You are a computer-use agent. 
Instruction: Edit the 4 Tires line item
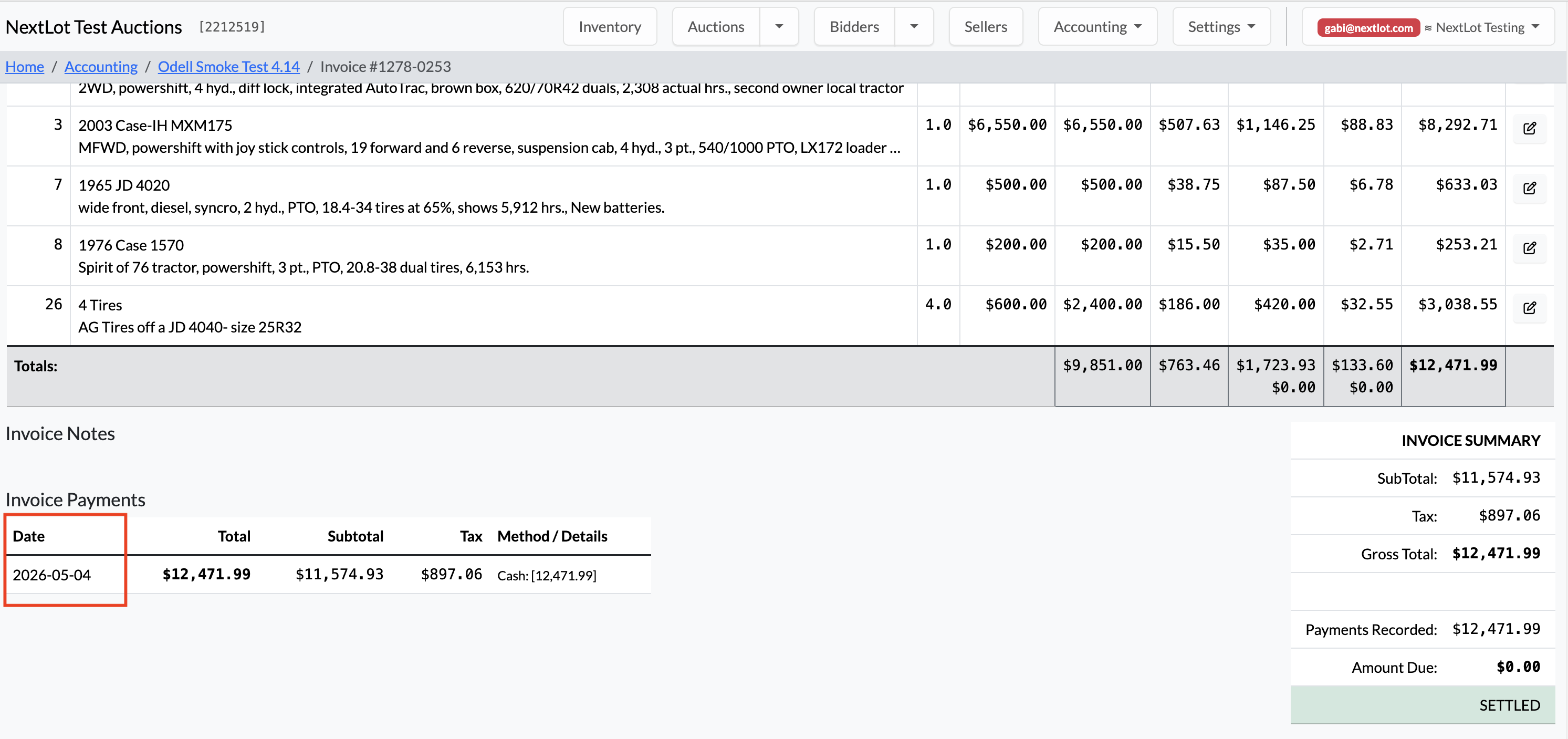point(1529,307)
